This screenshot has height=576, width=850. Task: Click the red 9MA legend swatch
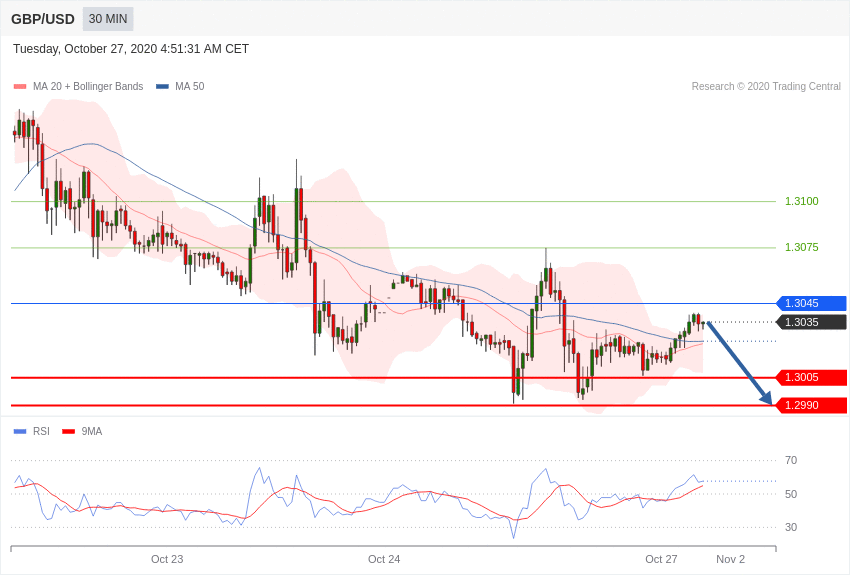point(68,432)
